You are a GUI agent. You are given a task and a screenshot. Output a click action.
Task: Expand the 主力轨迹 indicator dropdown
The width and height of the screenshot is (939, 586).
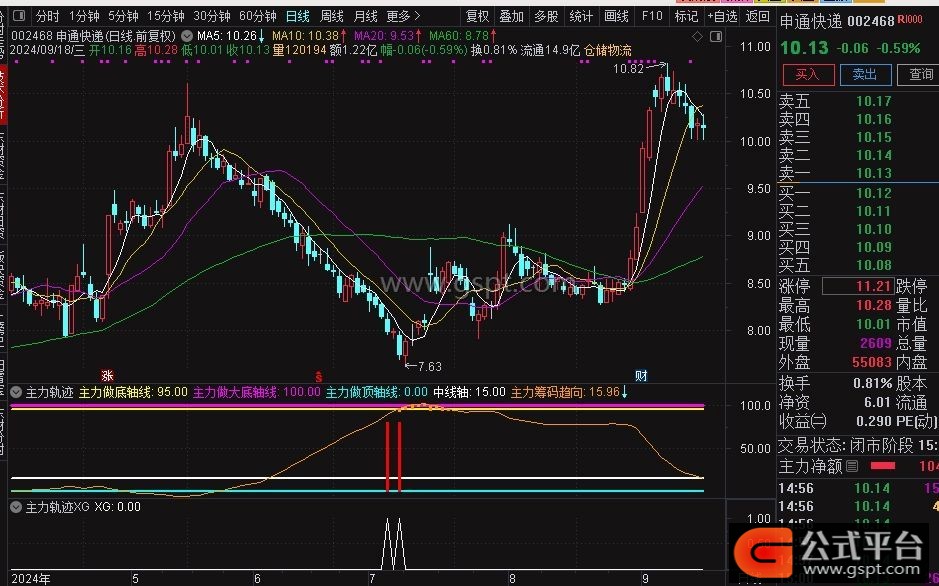click(x=16, y=393)
